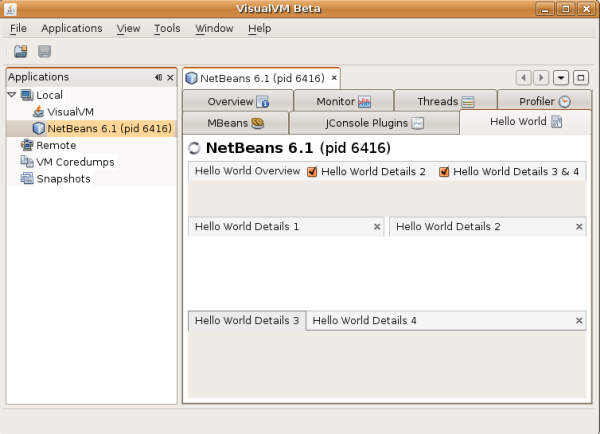Image resolution: width=600 pixels, height=434 pixels.
Task: Close the Applications side panel
Action: tap(170, 78)
